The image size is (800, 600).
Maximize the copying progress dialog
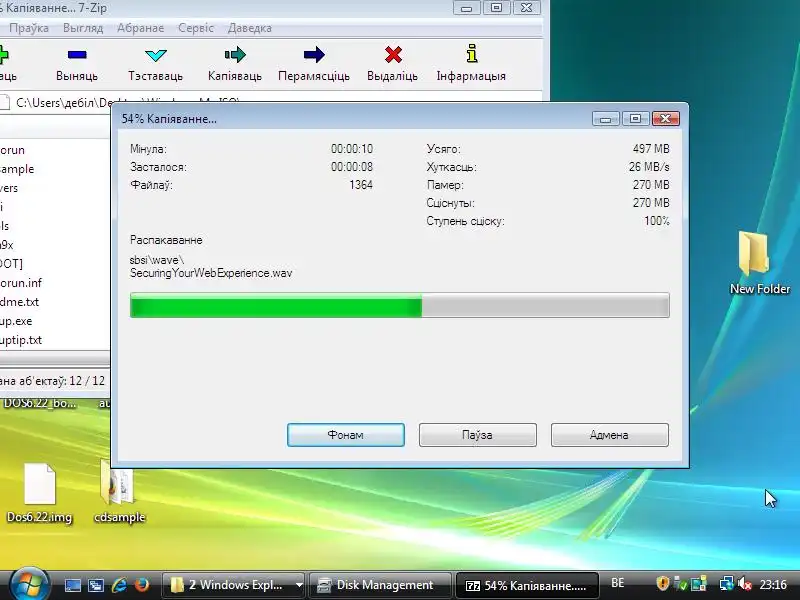[635, 119]
